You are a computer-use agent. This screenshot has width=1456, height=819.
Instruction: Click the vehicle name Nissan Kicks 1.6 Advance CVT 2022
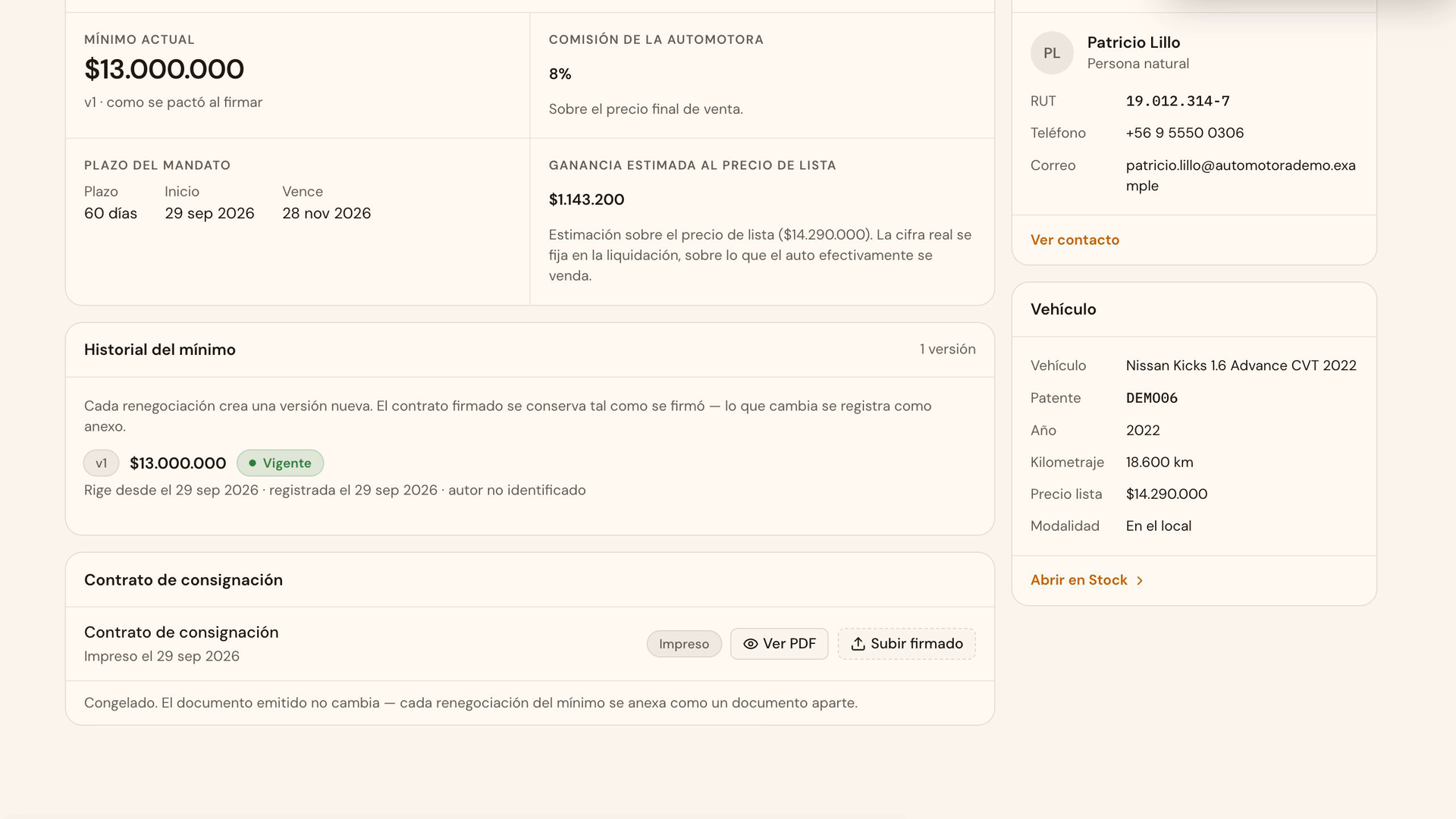1241,366
